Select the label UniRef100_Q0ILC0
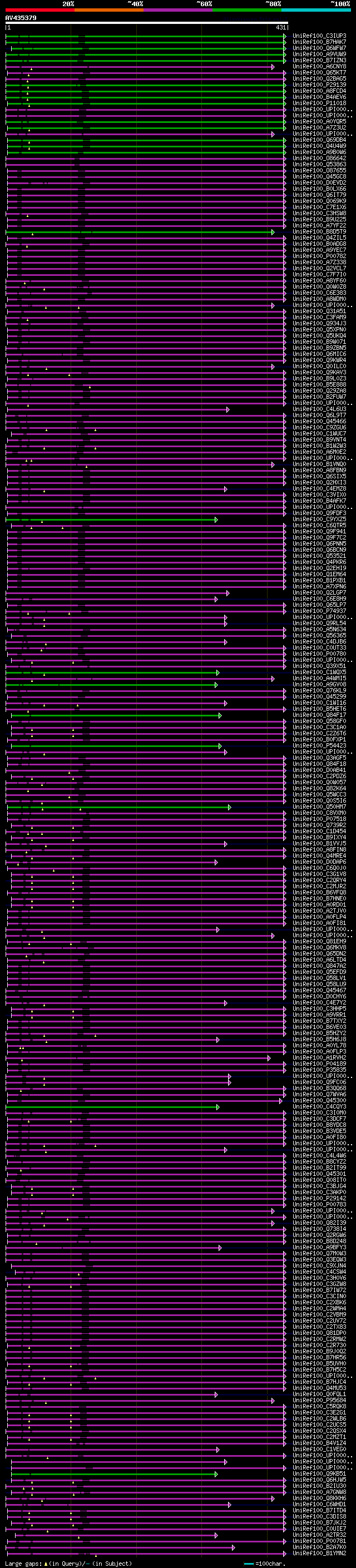Viewport: 356px width, 1568px height. pyautogui.click(x=319, y=367)
